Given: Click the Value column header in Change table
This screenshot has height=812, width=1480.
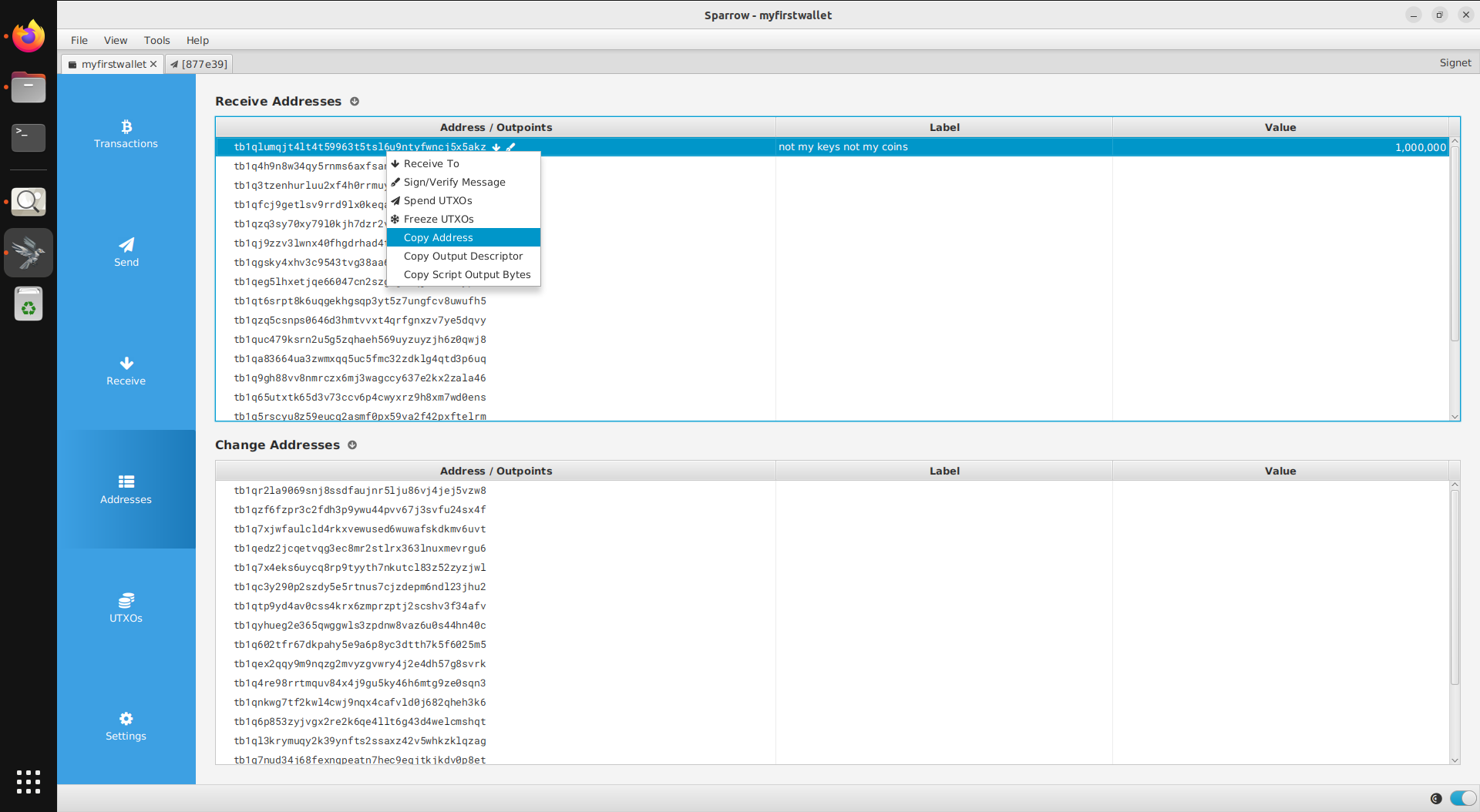Looking at the screenshot, I should 1280,471.
